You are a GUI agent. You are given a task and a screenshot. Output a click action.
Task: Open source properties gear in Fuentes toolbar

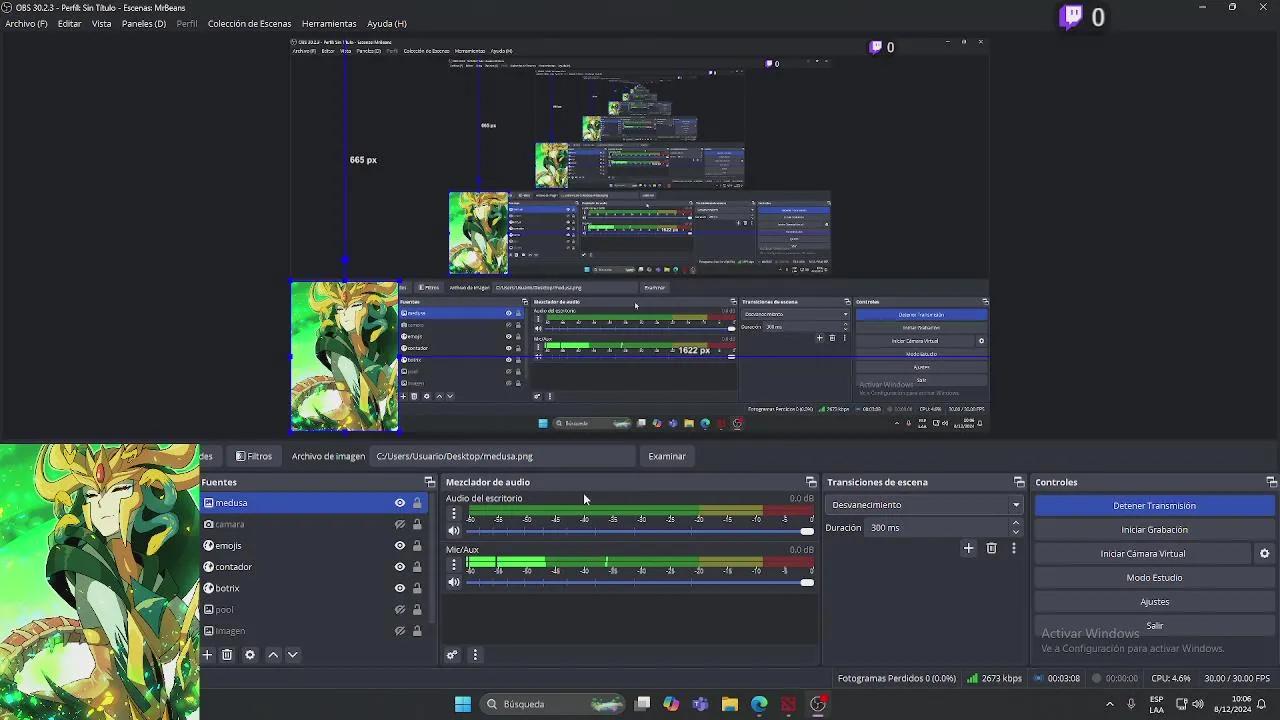tap(250, 655)
